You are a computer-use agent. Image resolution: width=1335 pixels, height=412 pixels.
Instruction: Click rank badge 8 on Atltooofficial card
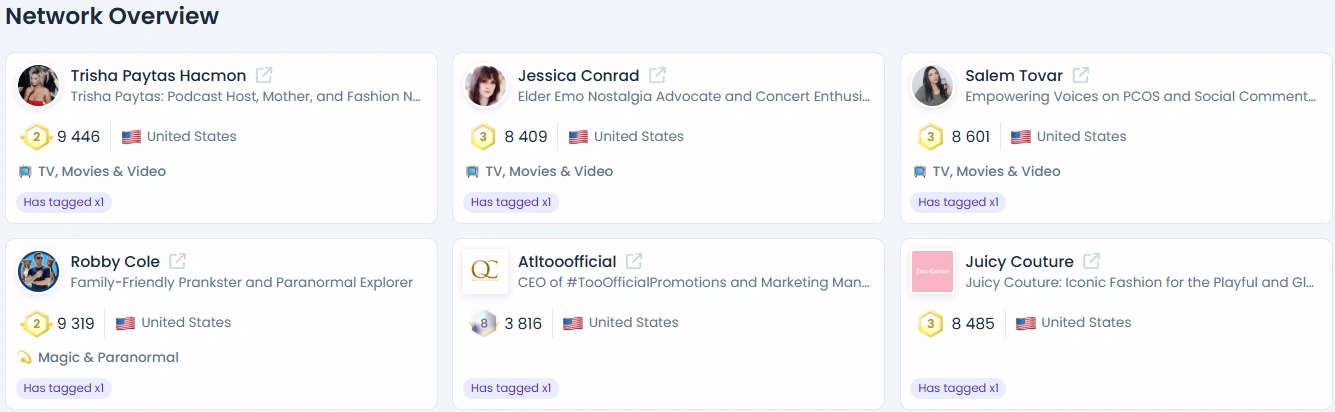[x=483, y=323]
